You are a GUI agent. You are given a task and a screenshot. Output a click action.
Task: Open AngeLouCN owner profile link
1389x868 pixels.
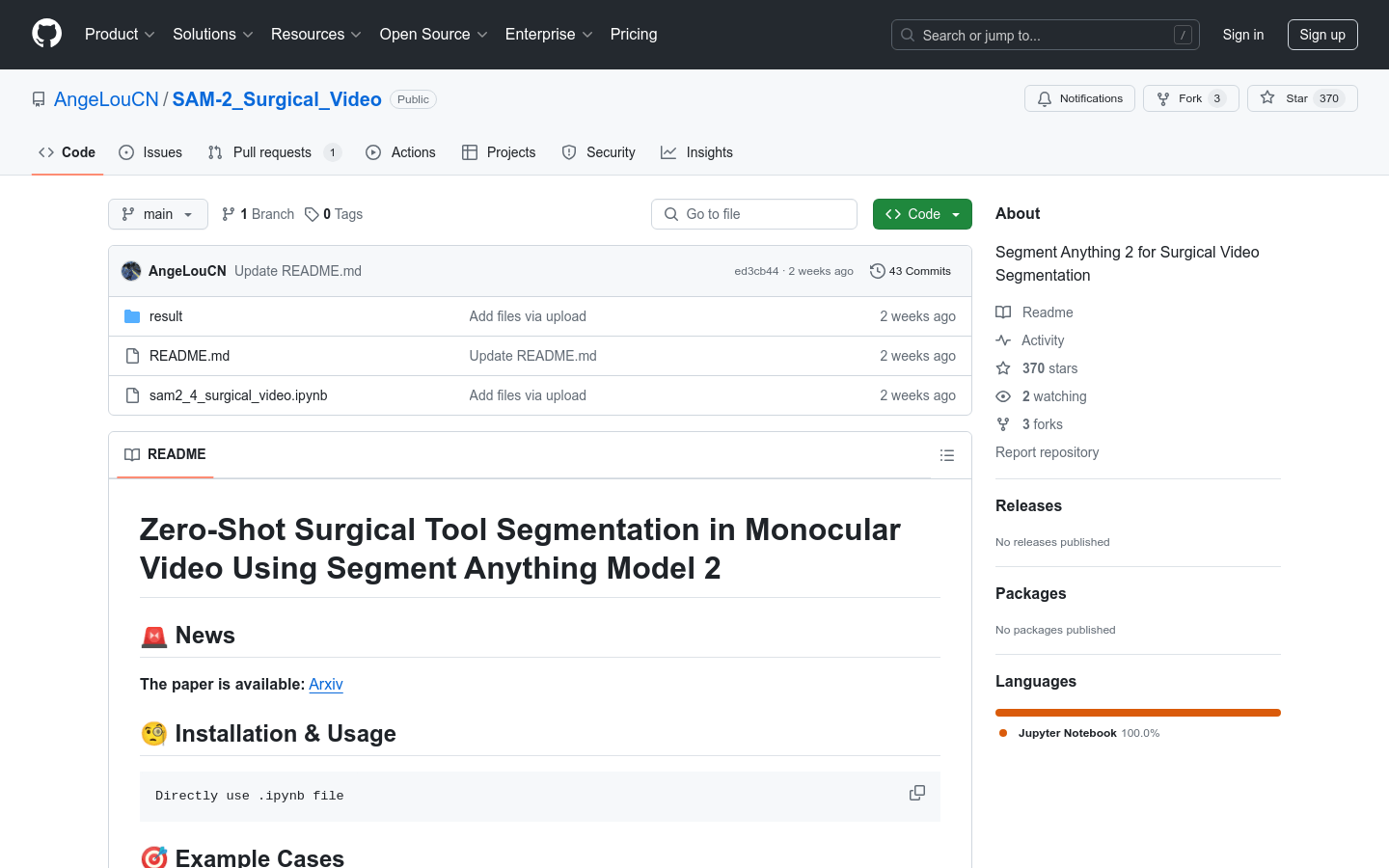pyautogui.click(x=106, y=99)
